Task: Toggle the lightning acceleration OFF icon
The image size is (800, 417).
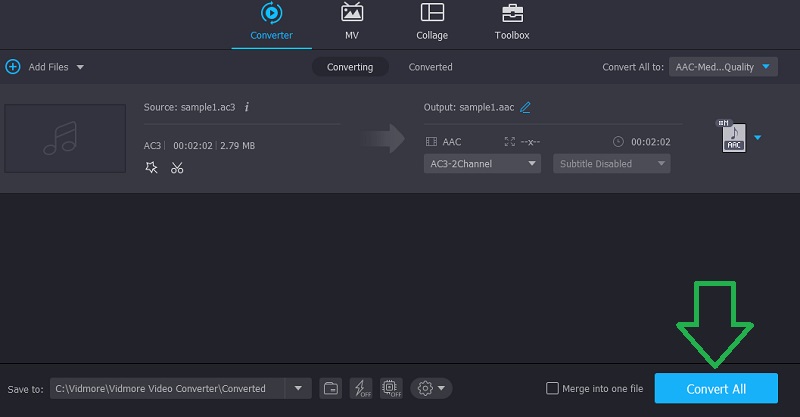Action: tap(361, 388)
